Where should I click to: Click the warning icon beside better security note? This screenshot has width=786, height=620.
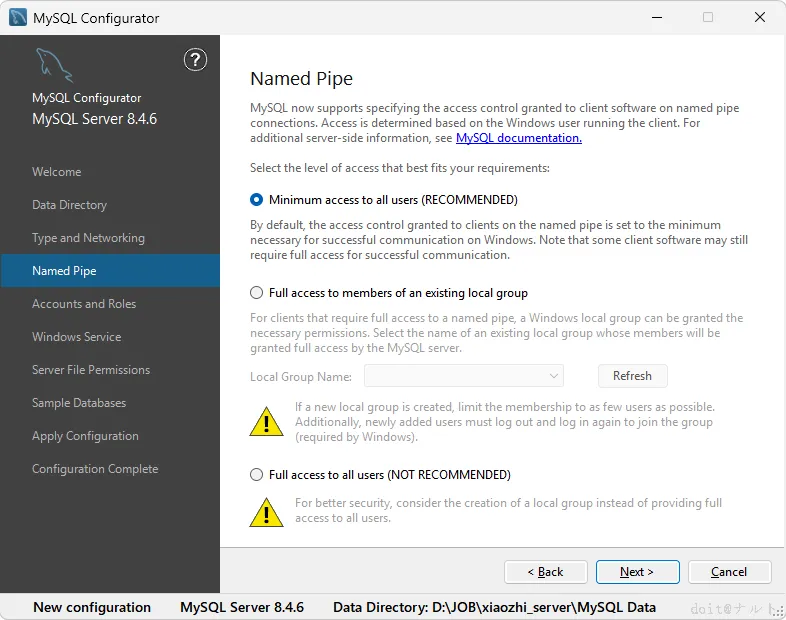tap(266, 512)
